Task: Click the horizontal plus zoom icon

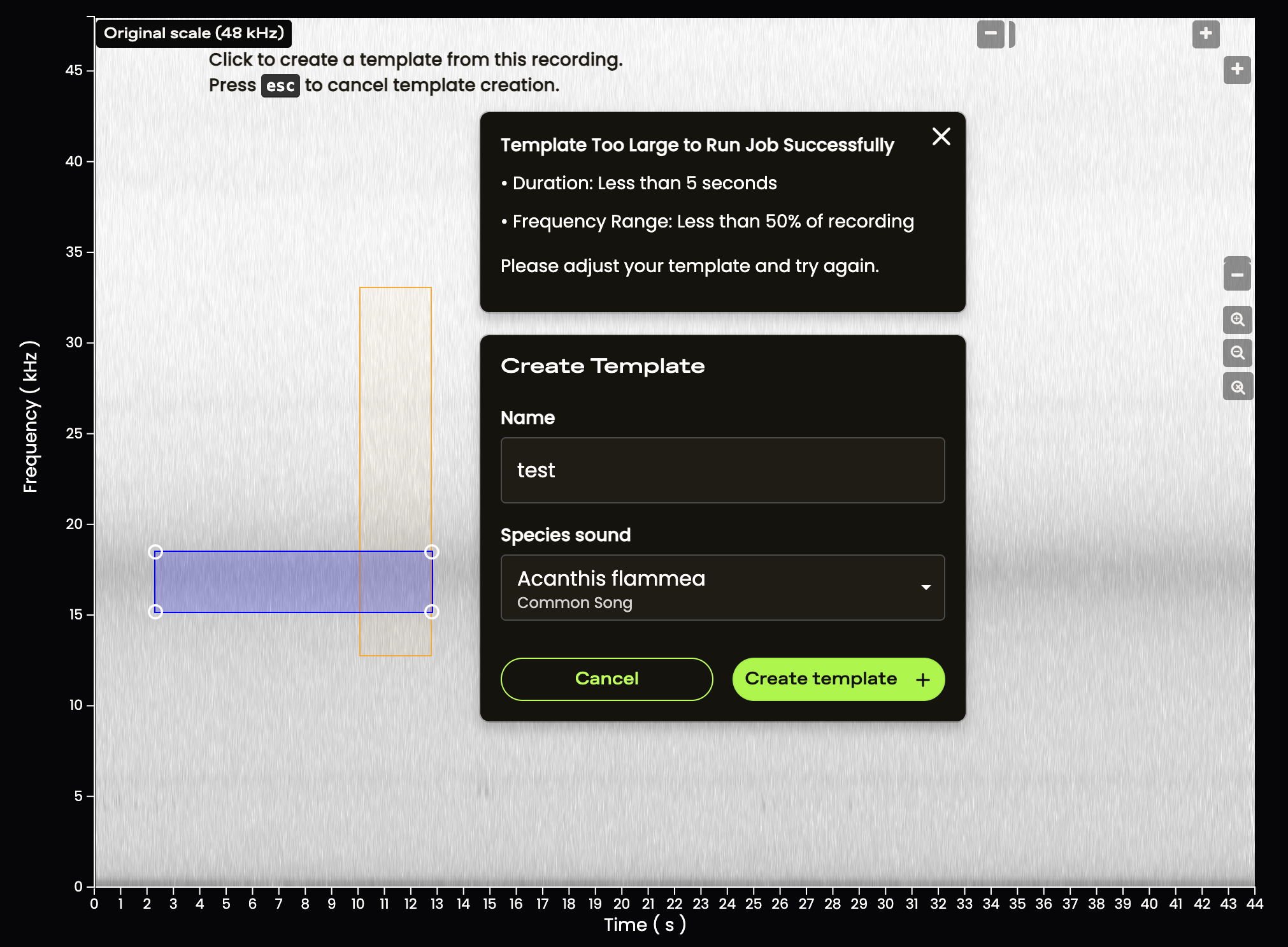Action: coord(1206,34)
